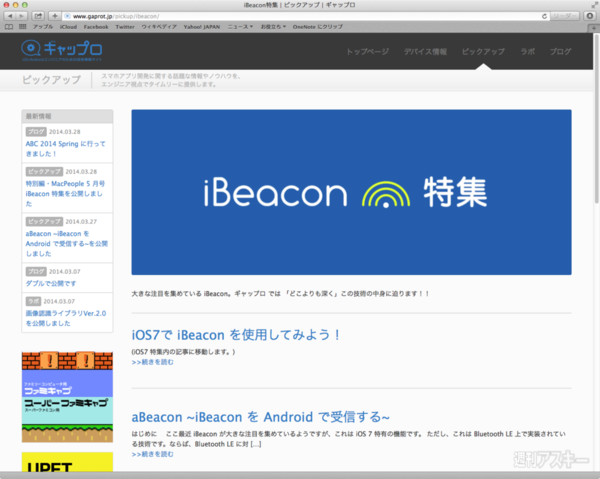Screen dimensions: 600x479
Task: Click the ピックアップ page heading
Action: [51, 80]
